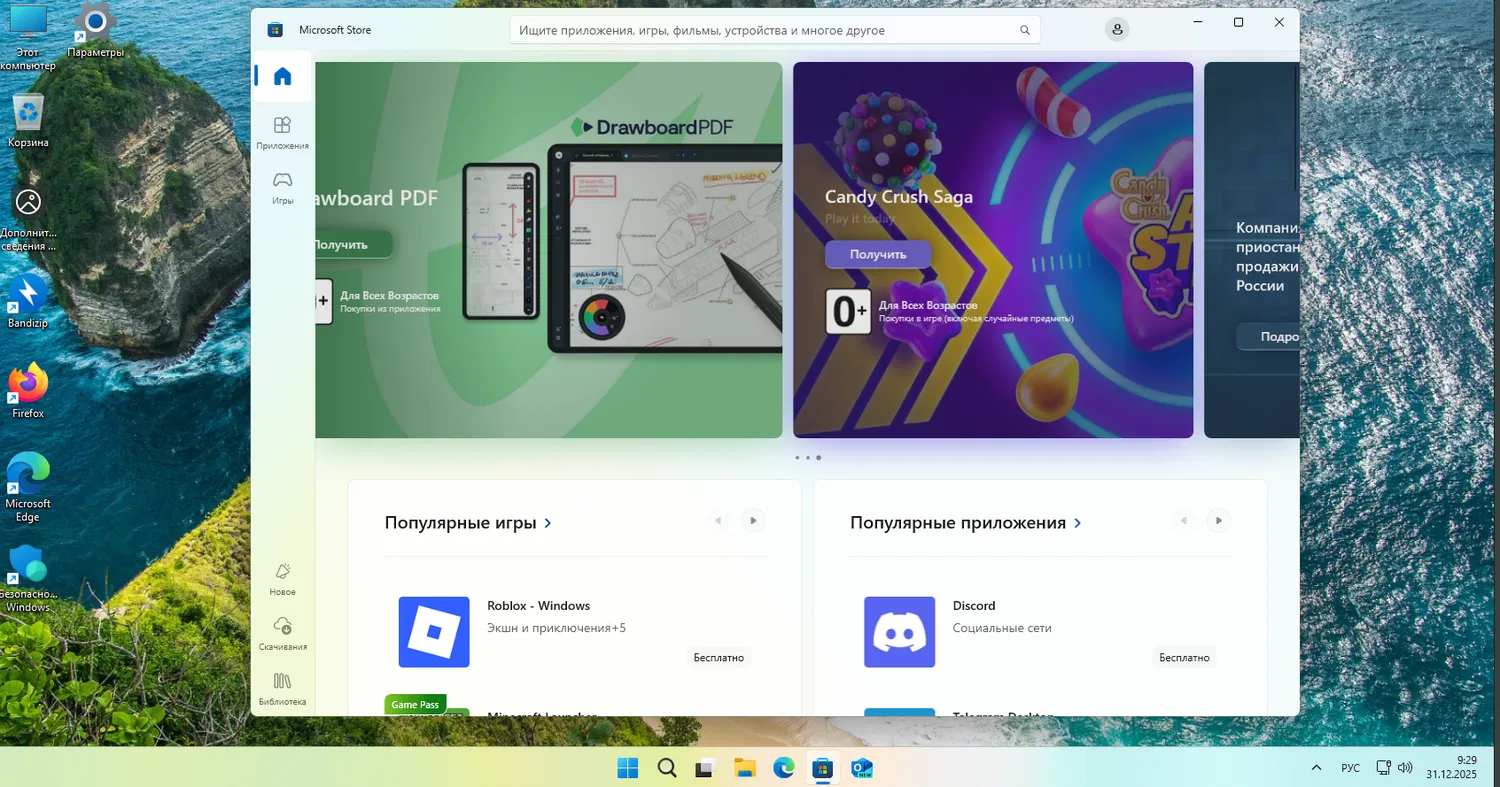This screenshot has height=787, width=1500.
Task: Select Microsoft Edge desktop shortcut
Action: pyautogui.click(x=28, y=488)
